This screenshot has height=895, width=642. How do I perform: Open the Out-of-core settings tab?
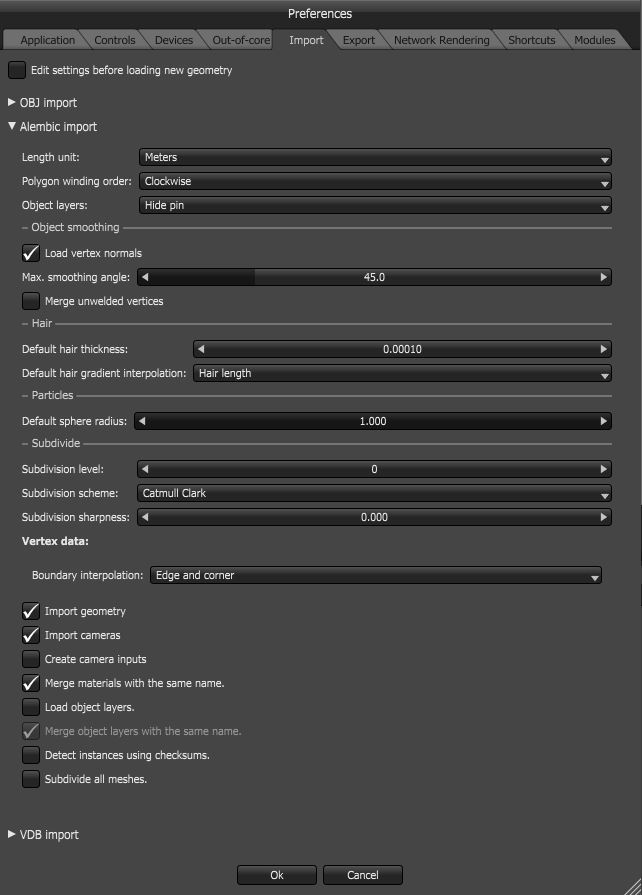pos(239,40)
